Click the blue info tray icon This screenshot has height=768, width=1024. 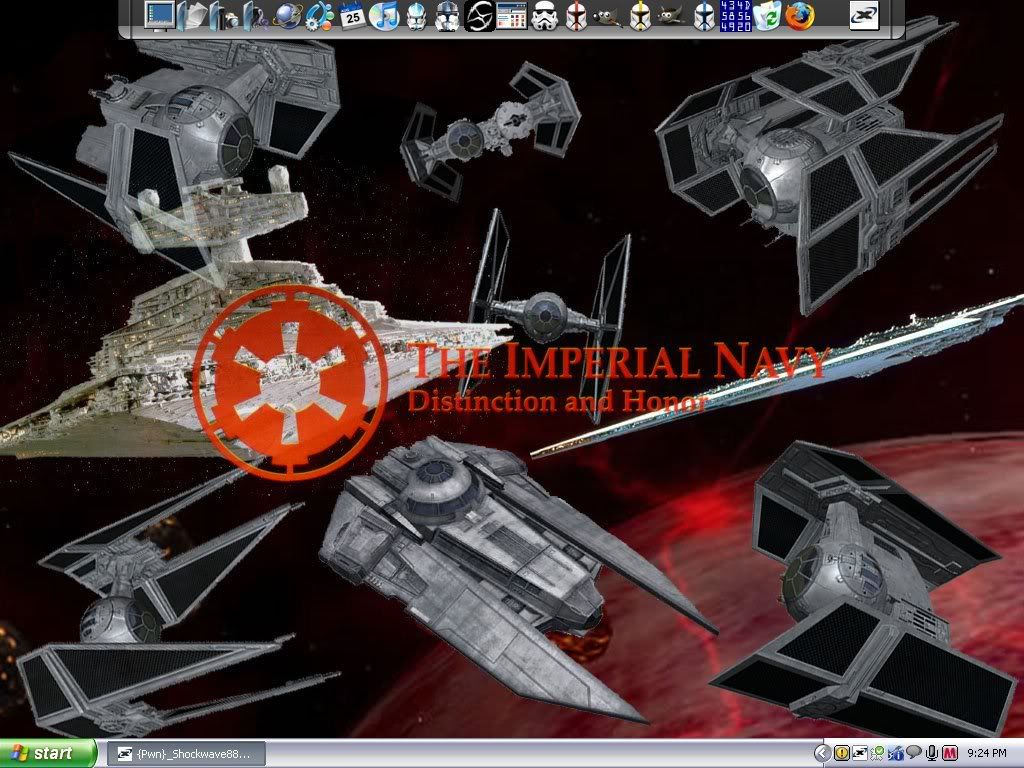[895, 754]
